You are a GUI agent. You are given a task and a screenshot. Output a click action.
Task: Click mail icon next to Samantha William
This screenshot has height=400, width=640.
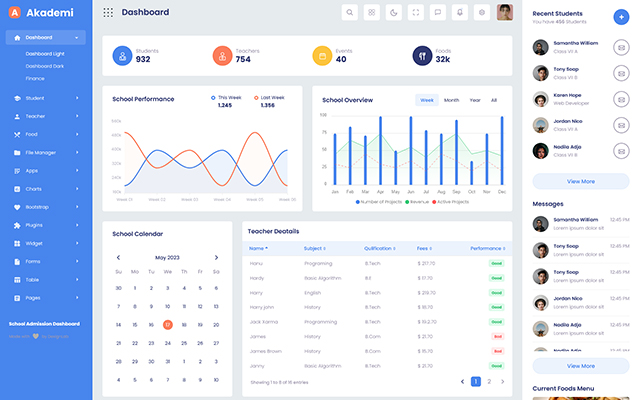pos(620,46)
